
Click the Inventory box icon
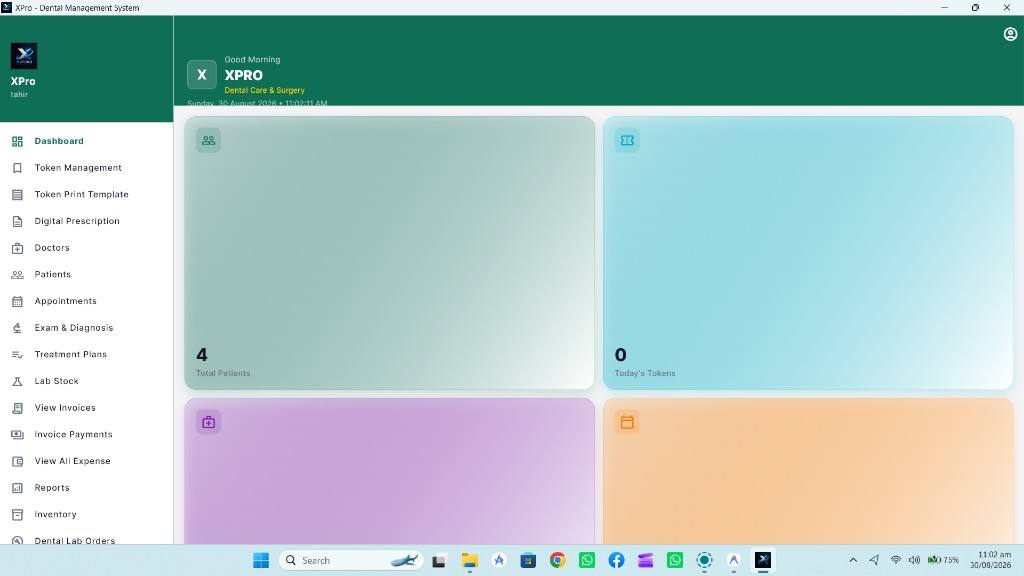coord(18,515)
